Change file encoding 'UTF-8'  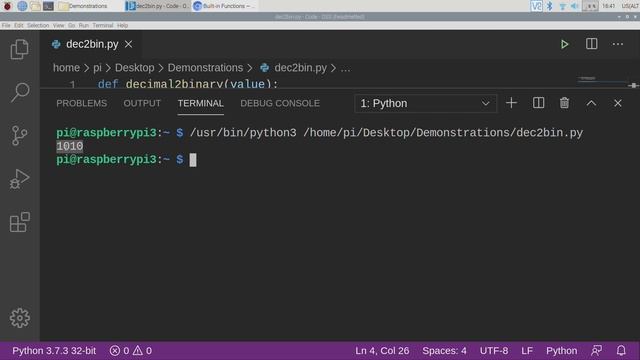[x=494, y=351]
